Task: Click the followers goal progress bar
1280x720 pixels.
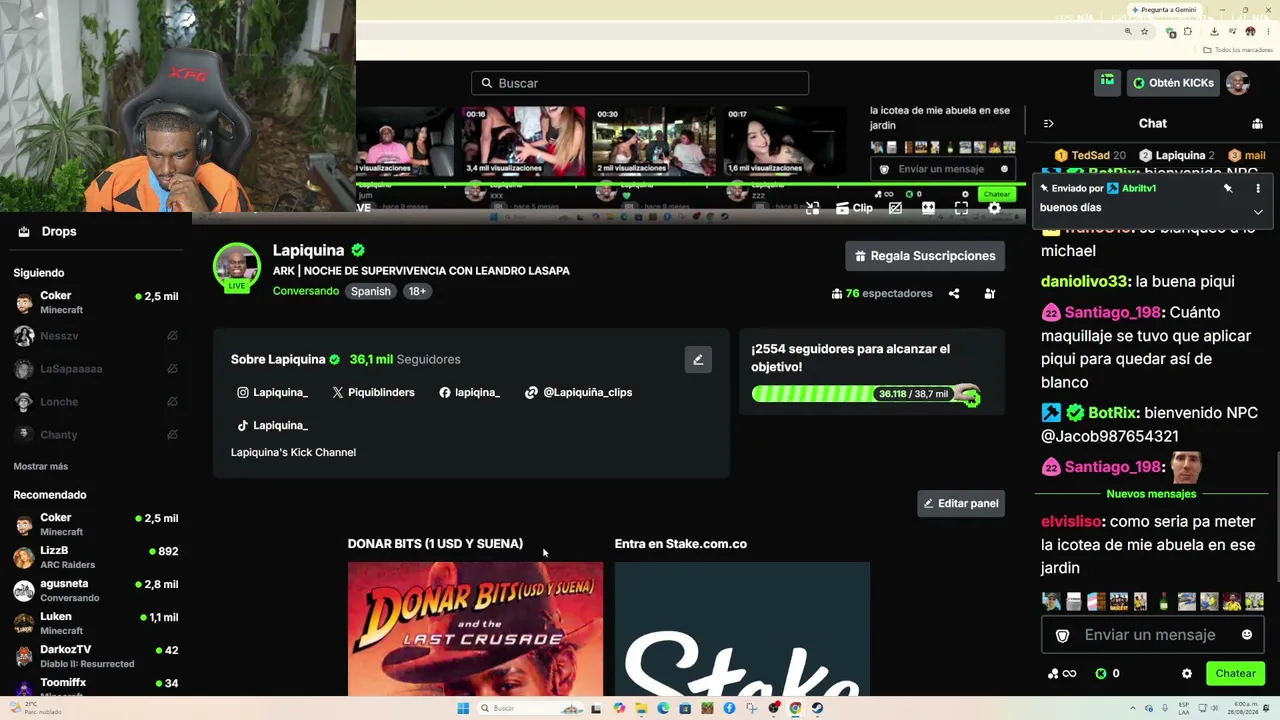Action: 866,394
